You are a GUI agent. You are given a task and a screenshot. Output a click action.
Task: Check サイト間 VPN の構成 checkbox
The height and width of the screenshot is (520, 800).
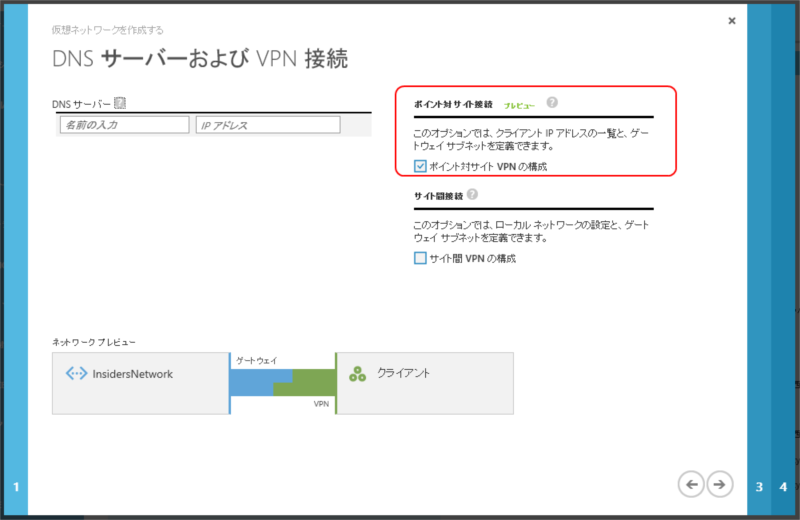tap(420, 258)
